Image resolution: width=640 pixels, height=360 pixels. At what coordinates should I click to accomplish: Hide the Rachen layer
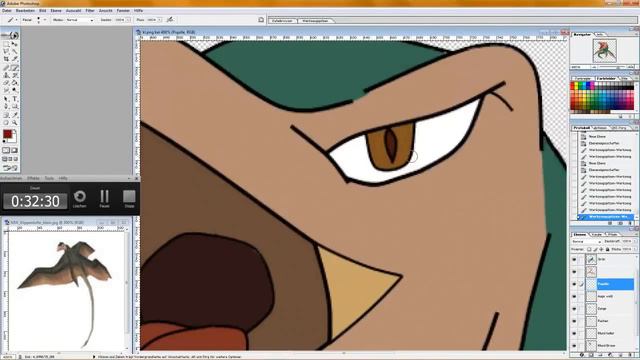574,321
